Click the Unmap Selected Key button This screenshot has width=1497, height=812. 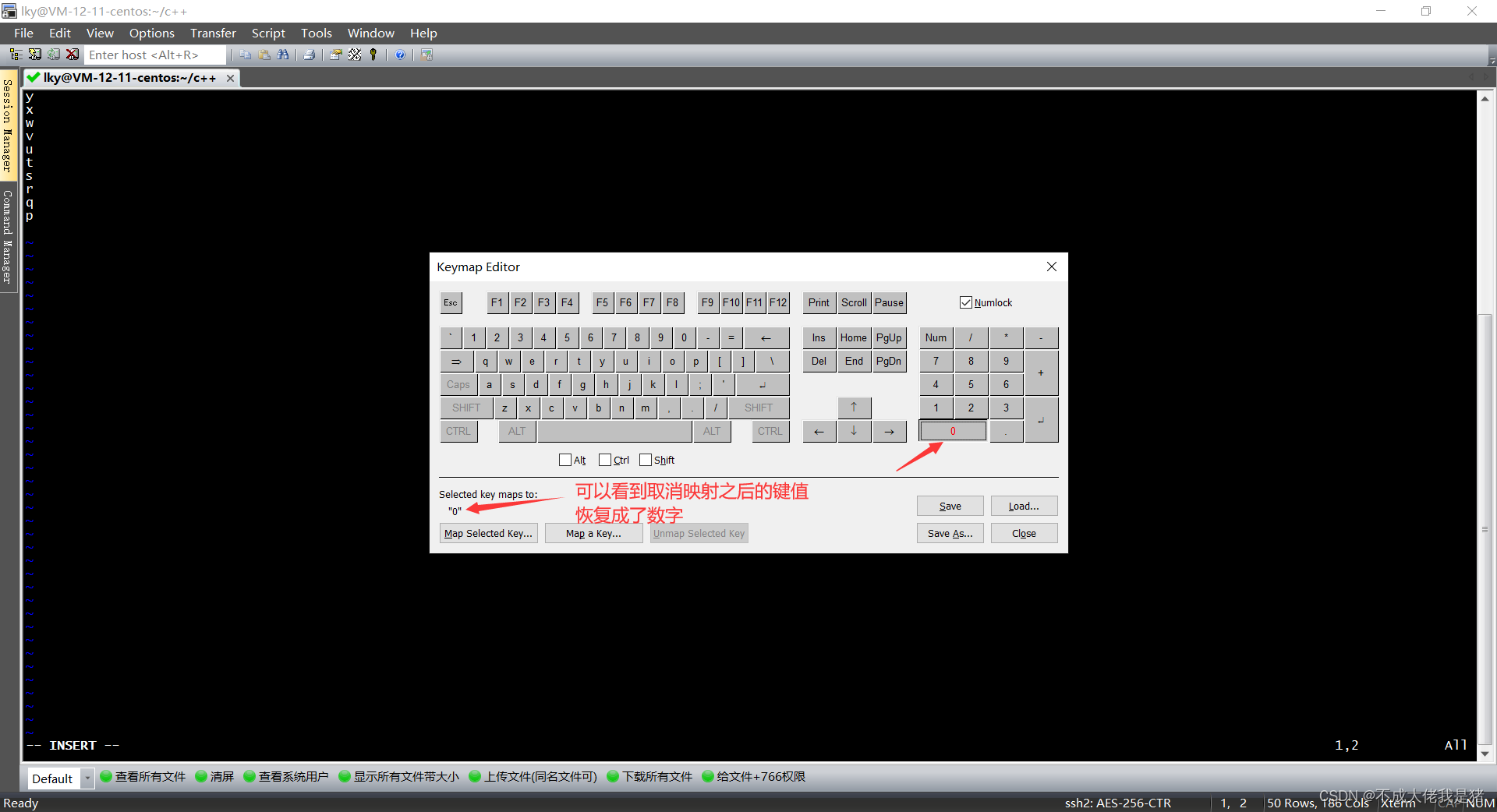point(699,533)
